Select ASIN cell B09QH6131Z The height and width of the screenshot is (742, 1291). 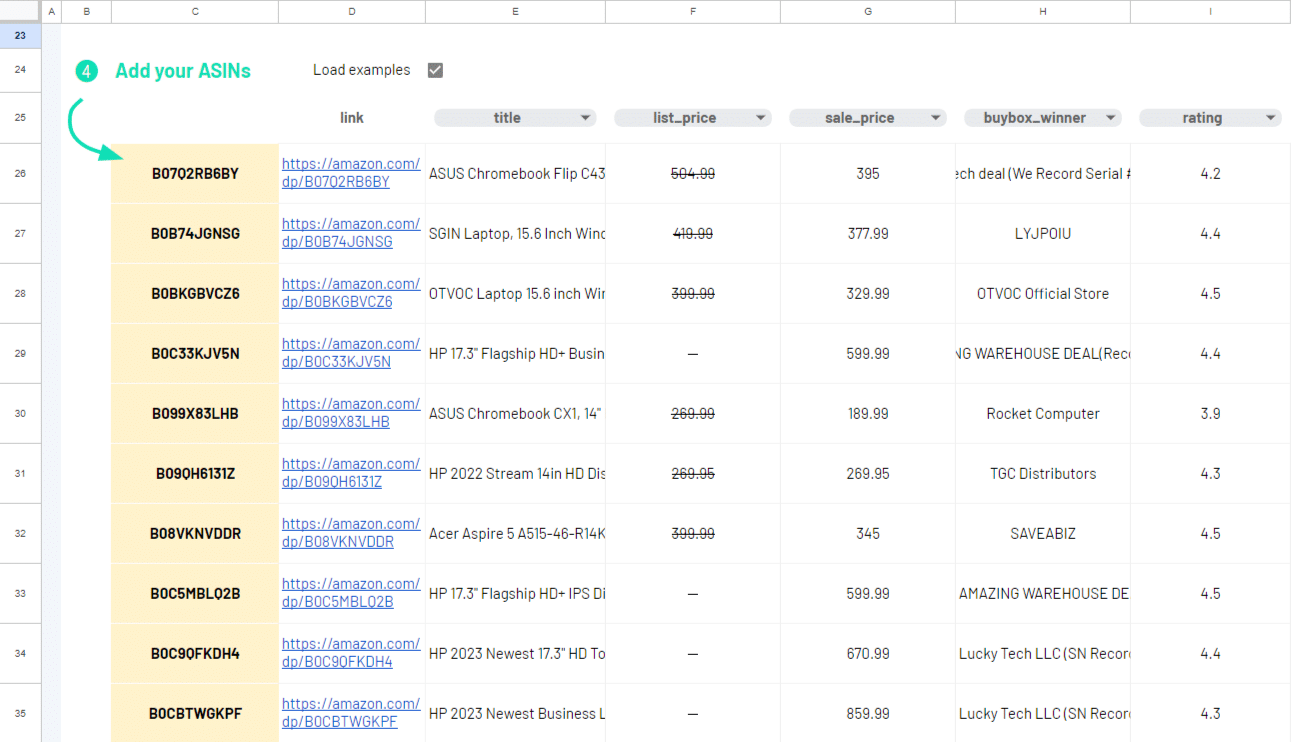pos(195,474)
